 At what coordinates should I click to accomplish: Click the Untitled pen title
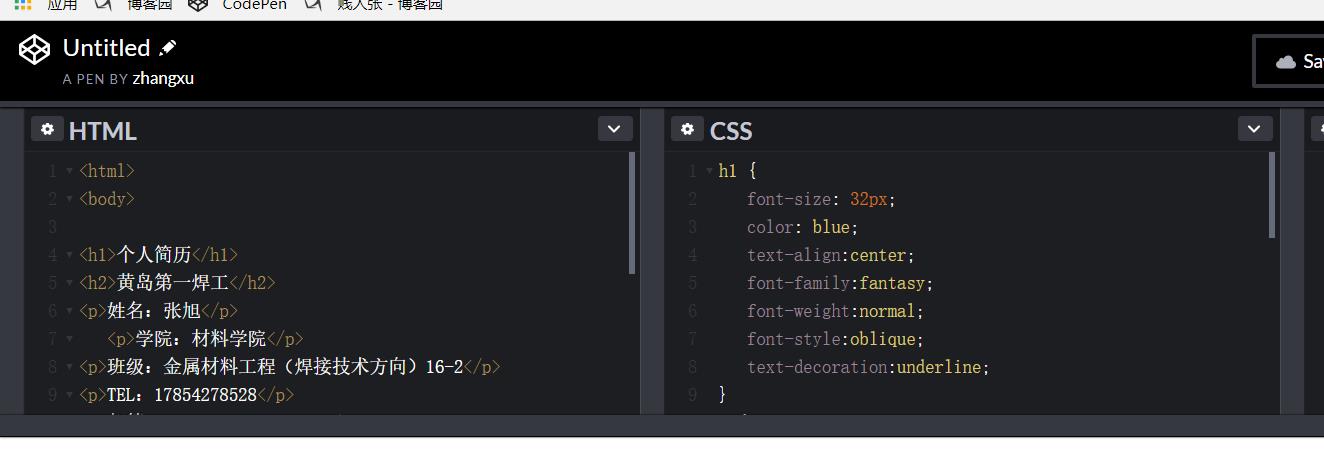[x=106, y=48]
